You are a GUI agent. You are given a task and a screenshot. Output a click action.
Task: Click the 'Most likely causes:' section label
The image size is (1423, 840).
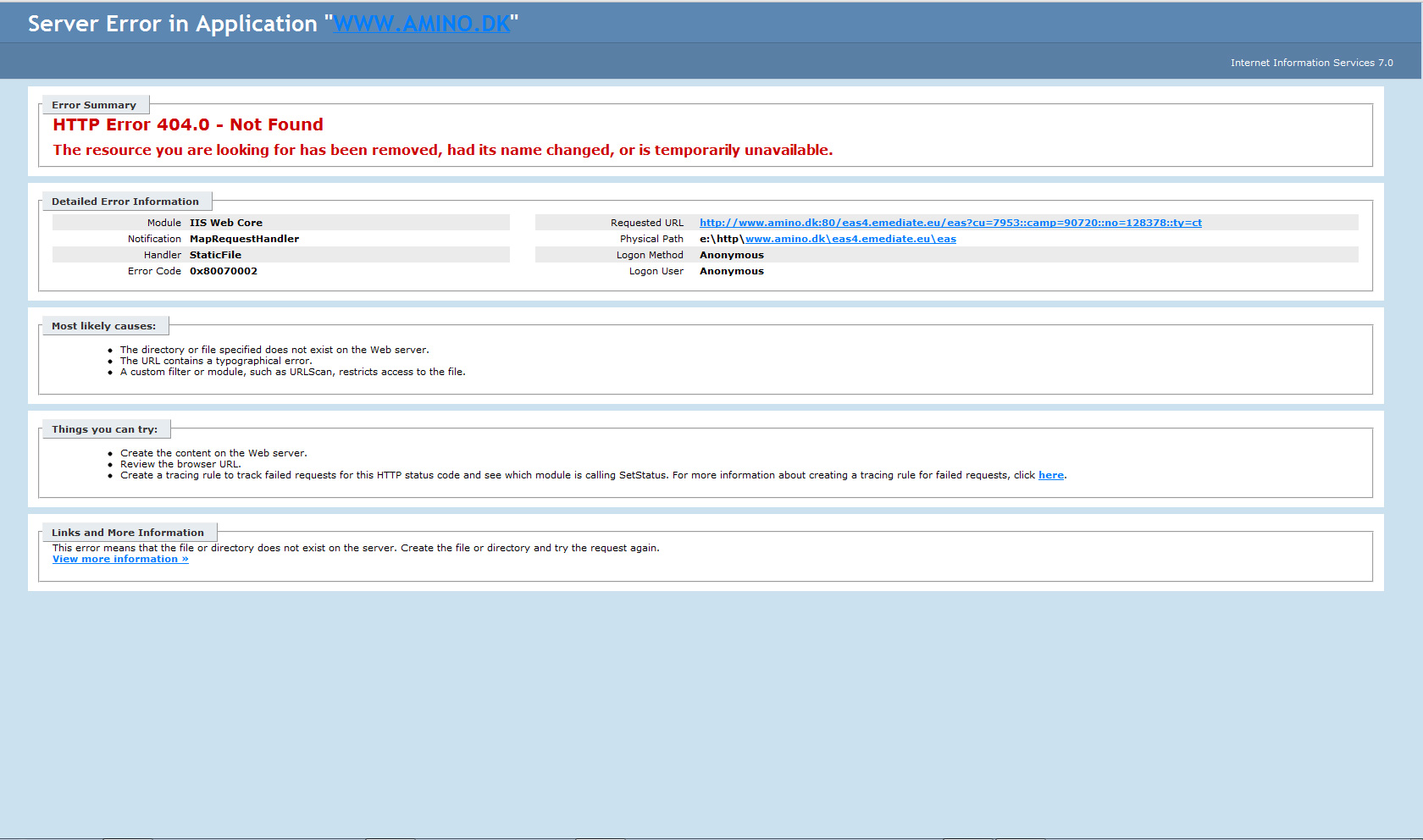click(103, 326)
